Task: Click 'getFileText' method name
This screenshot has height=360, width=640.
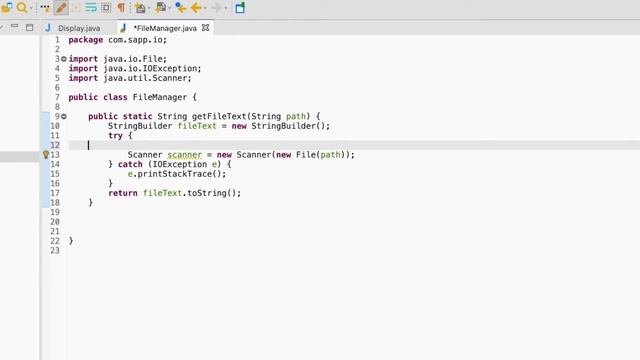Action: 219,116
